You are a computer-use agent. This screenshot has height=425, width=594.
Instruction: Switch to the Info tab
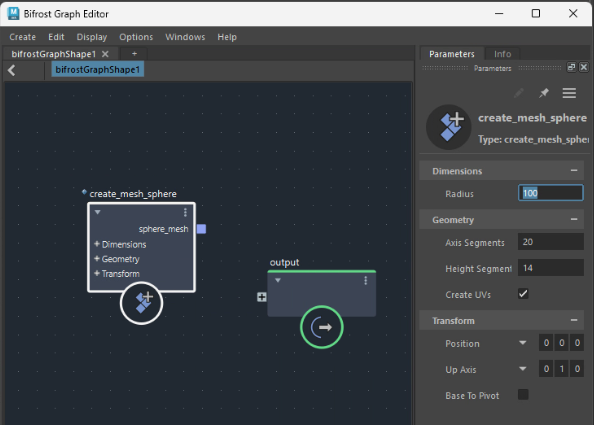pos(502,54)
